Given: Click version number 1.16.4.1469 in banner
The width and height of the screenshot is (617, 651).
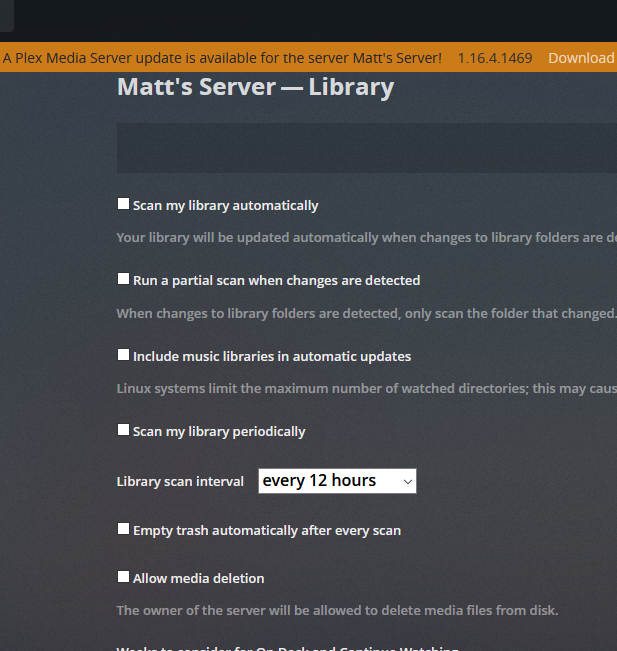Looking at the screenshot, I should [x=495, y=58].
